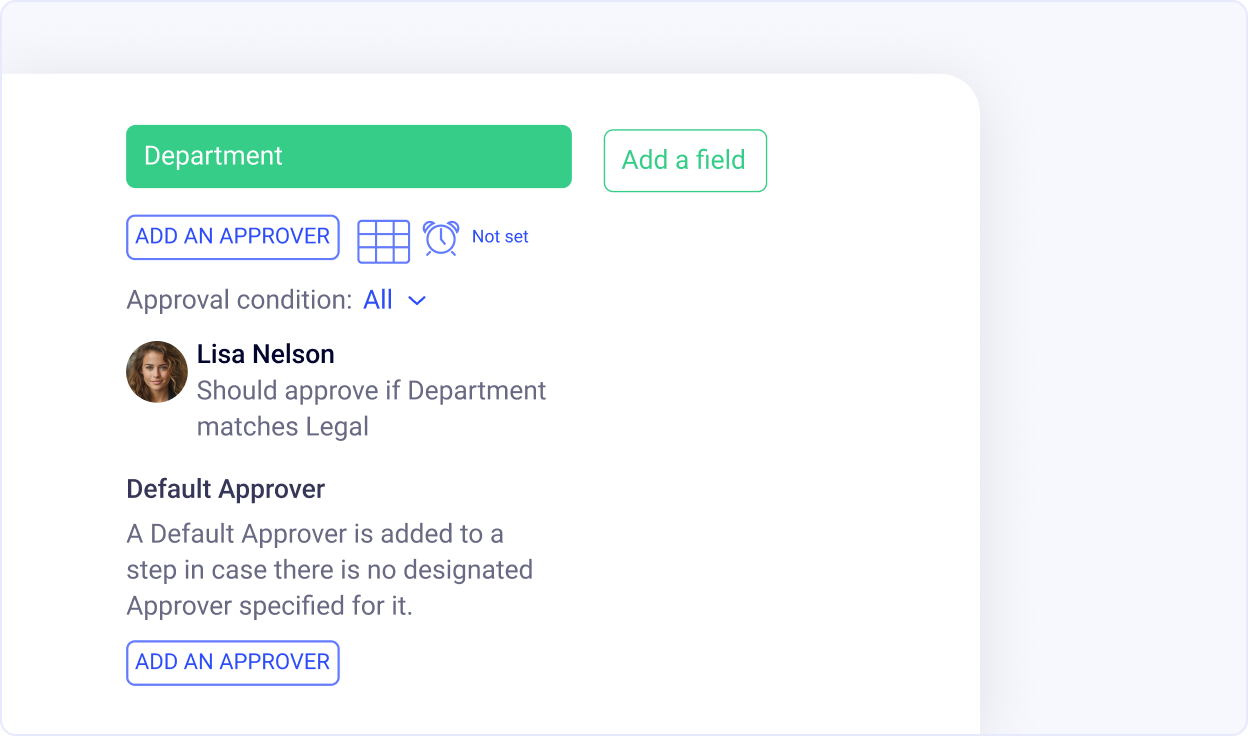Viewport: 1248px width, 736px height.
Task: Click the Default Approver section heading
Action: (224, 489)
